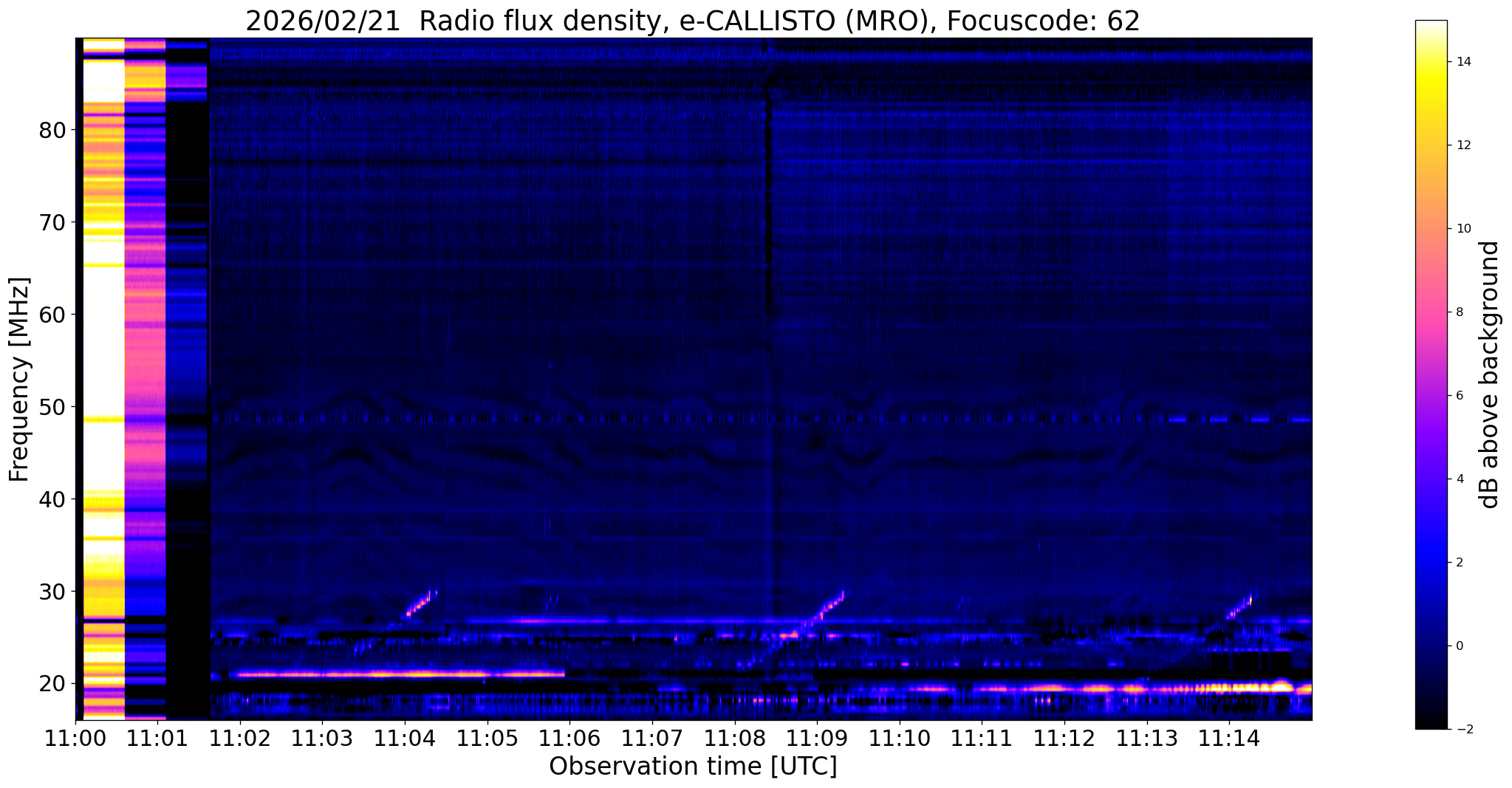This screenshot has width=1512, height=788.
Task: Click the 20 MHz frequency tick label
Action: [x=52, y=684]
